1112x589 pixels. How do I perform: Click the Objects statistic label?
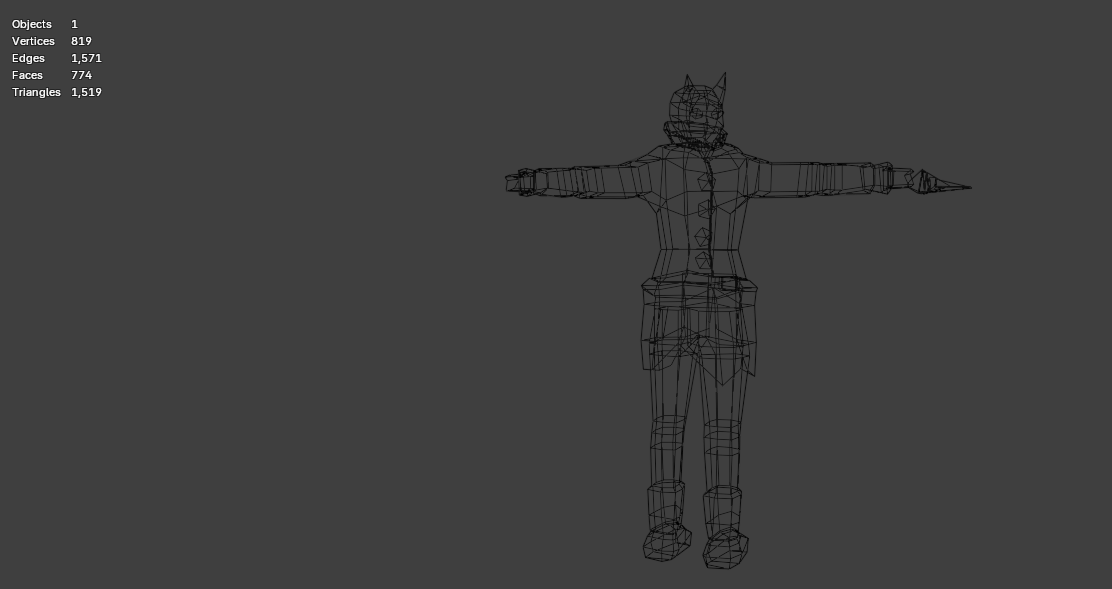[x=32, y=24]
